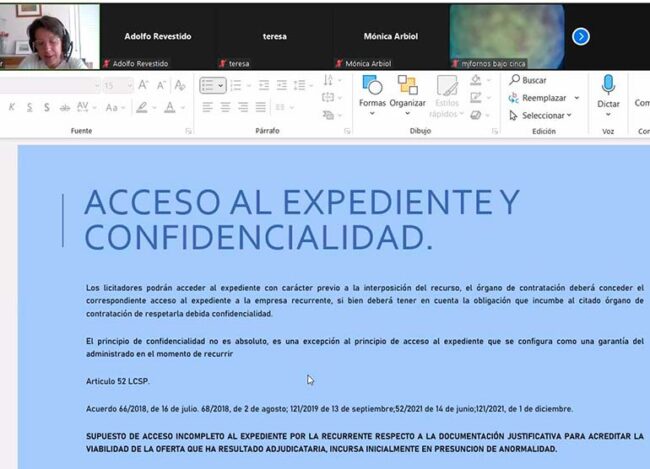Select Adolfo Revestido participant tile
The width and height of the screenshot is (650, 469).
pyautogui.click(x=158, y=36)
